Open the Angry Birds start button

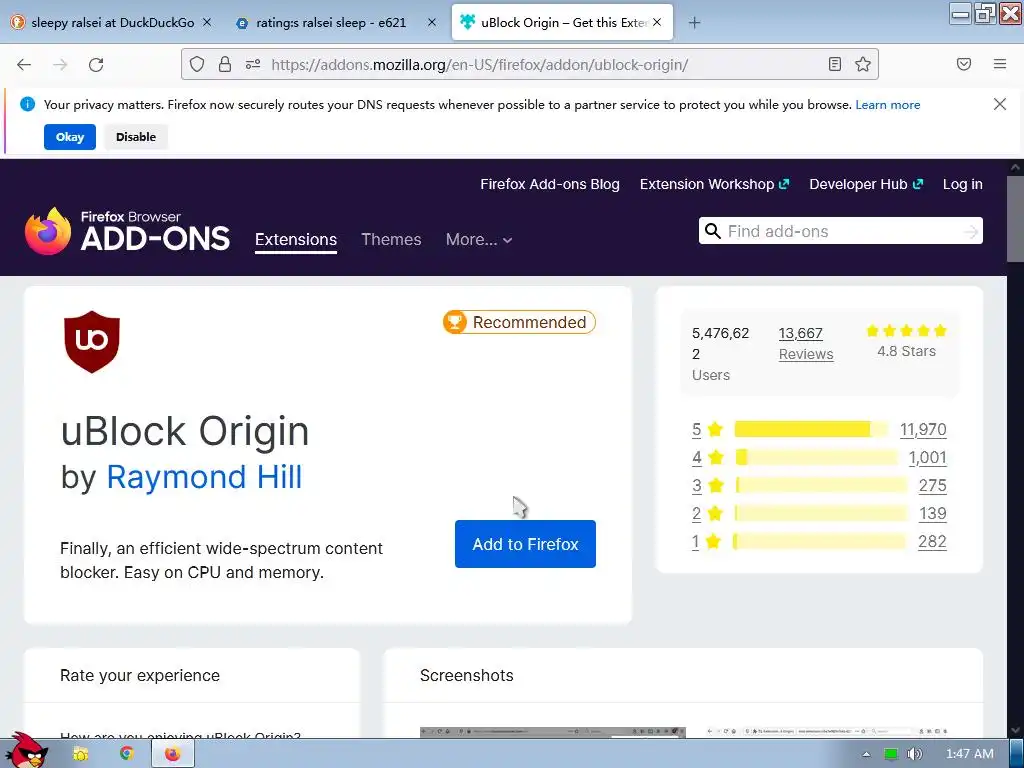click(x=26, y=751)
